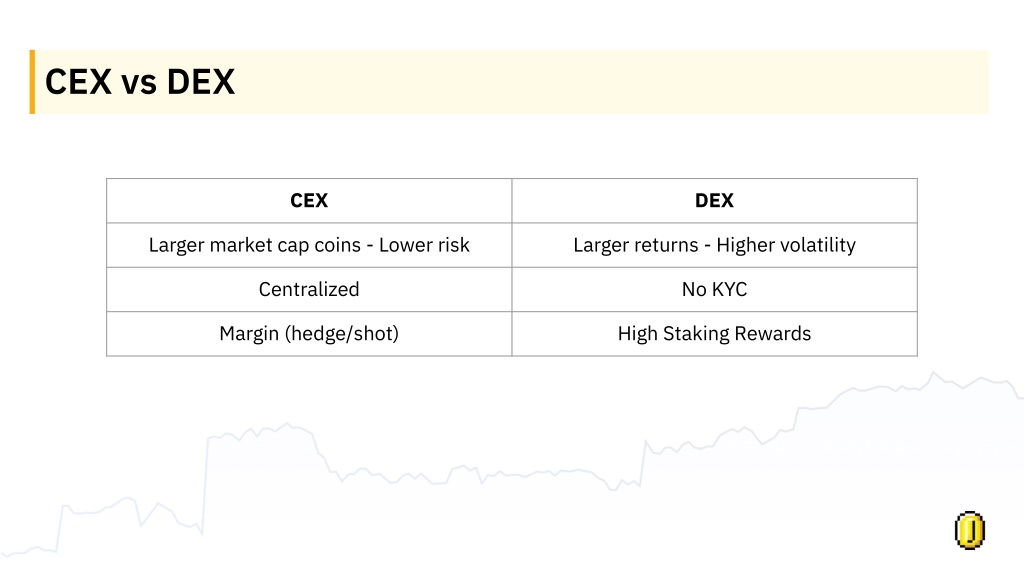Select the DEX column header
The width and height of the screenshot is (1024, 576).
tap(714, 200)
